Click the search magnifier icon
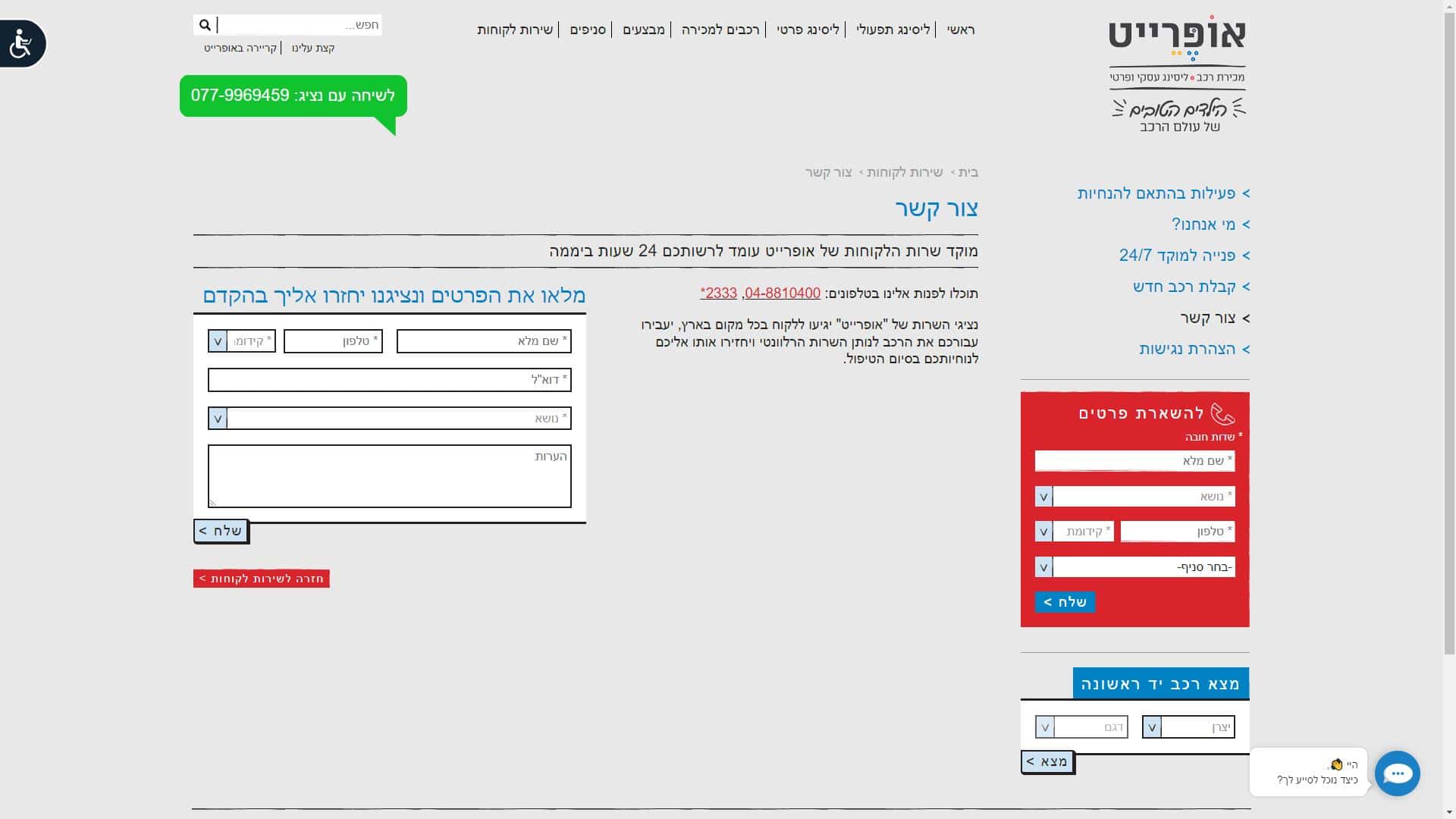The width and height of the screenshot is (1456, 819). 205,25
